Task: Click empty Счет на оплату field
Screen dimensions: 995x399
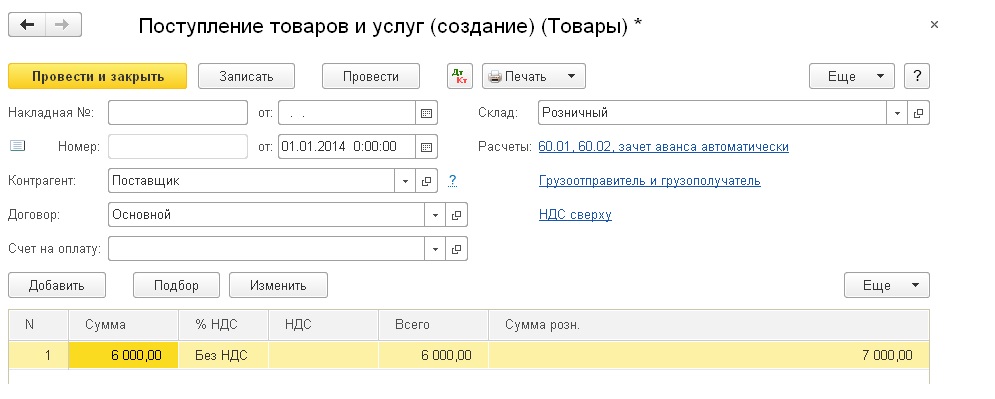Action: click(x=267, y=249)
